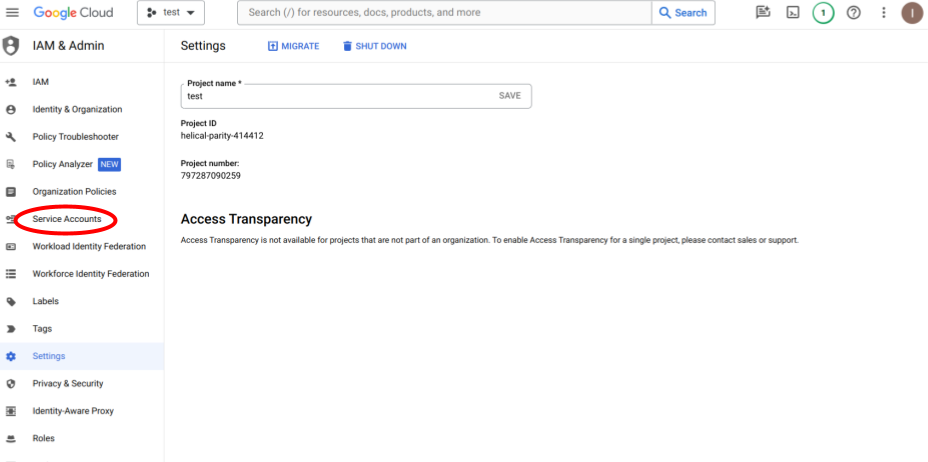
Task: Open the Help question mark icon
Action: point(854,13)
